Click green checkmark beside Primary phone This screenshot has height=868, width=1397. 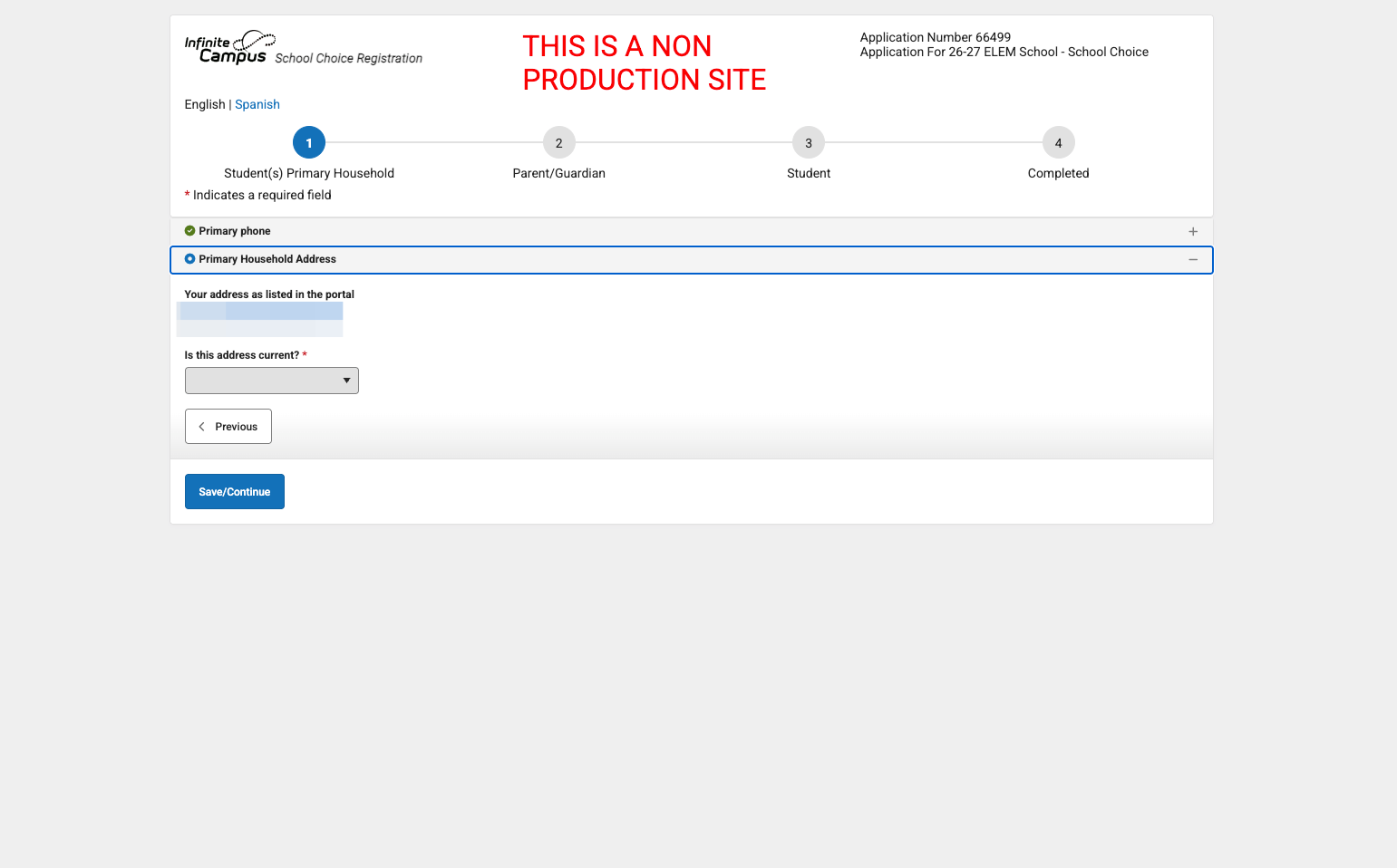click(190, 231)
